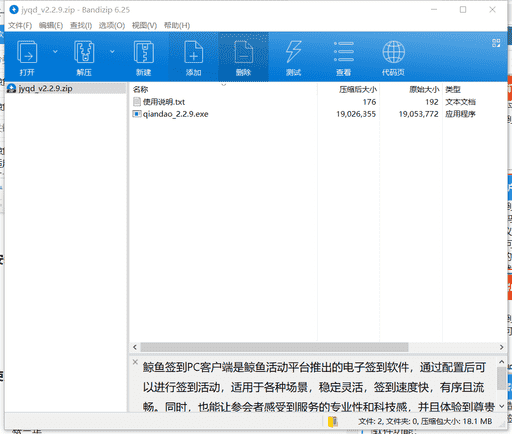The height and width of the screenshot is (434, 512).
Task: Open the 查找(I) menu
Action: coord(81,26)
